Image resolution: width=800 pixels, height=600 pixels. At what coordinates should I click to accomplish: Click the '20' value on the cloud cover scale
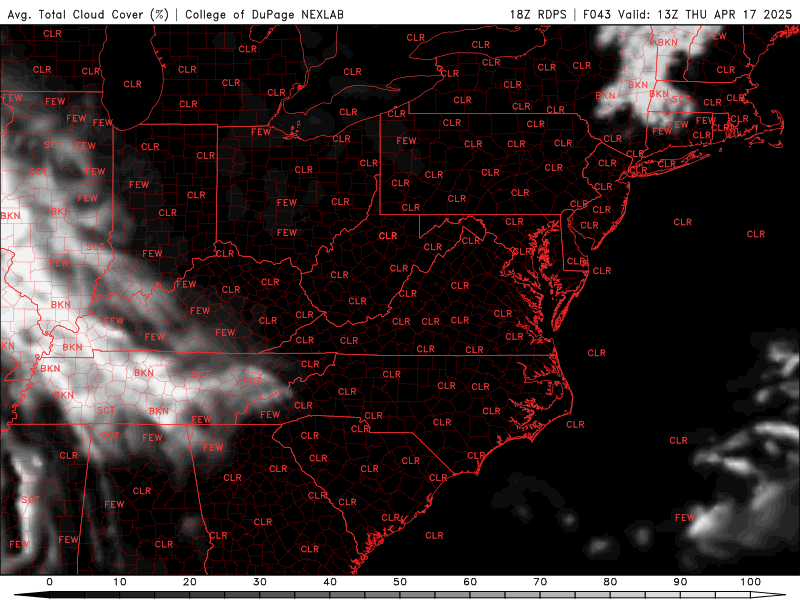(190, 582)
